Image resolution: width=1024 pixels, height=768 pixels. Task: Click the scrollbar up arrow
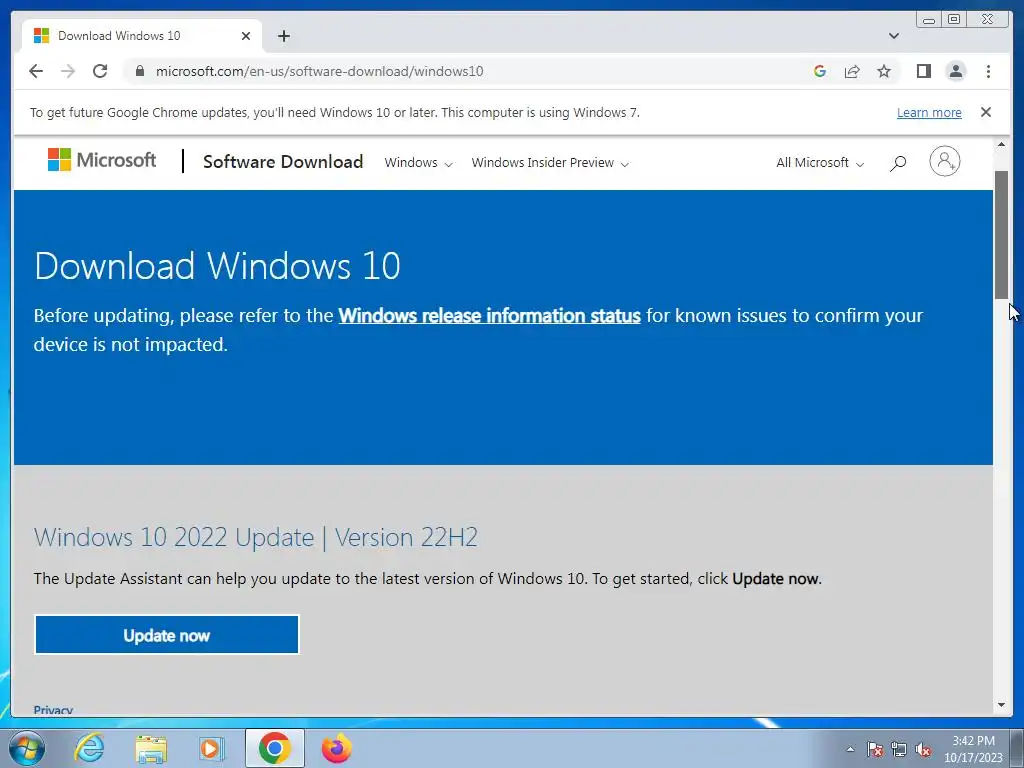point(1001,144)
